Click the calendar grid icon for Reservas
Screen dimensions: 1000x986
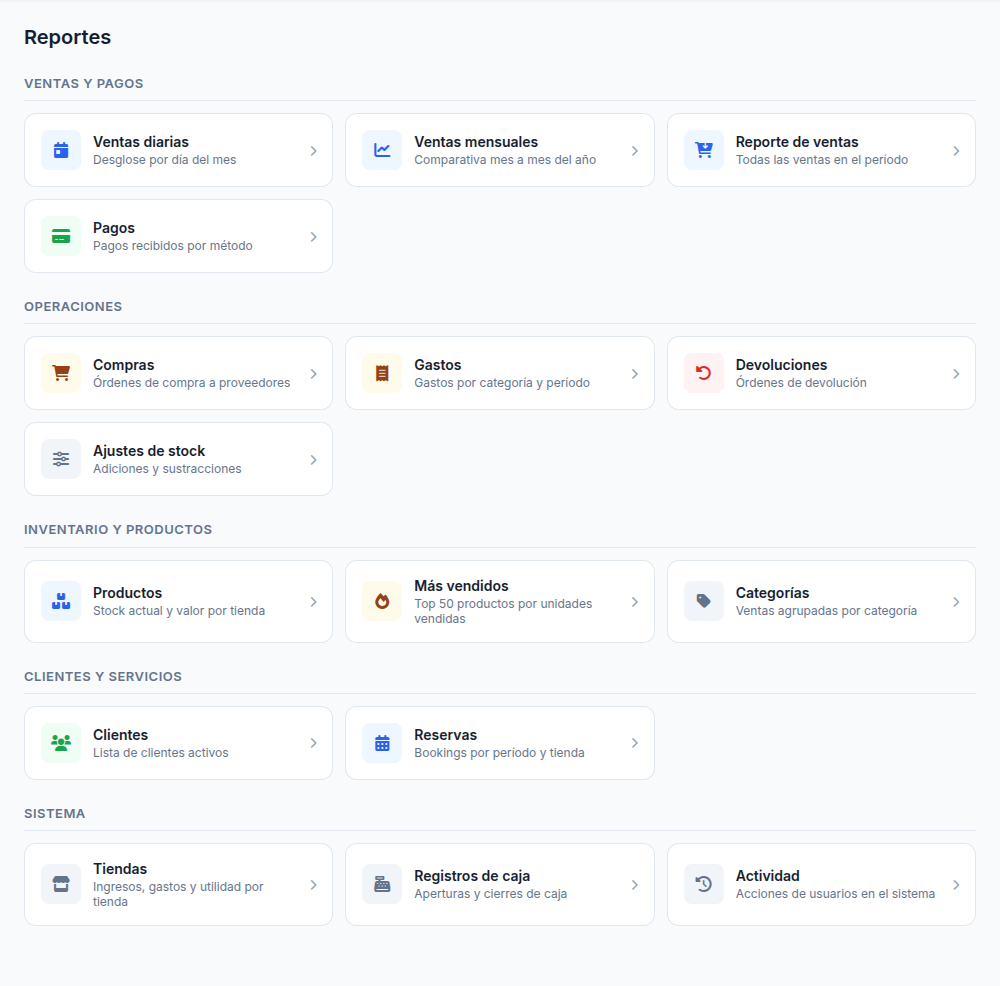coord(382,743)
